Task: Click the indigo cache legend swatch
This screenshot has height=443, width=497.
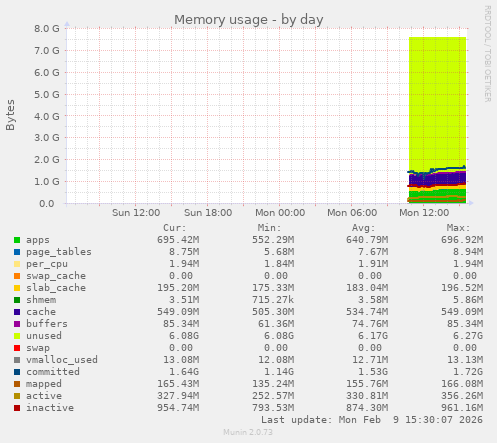Action: 17,312
